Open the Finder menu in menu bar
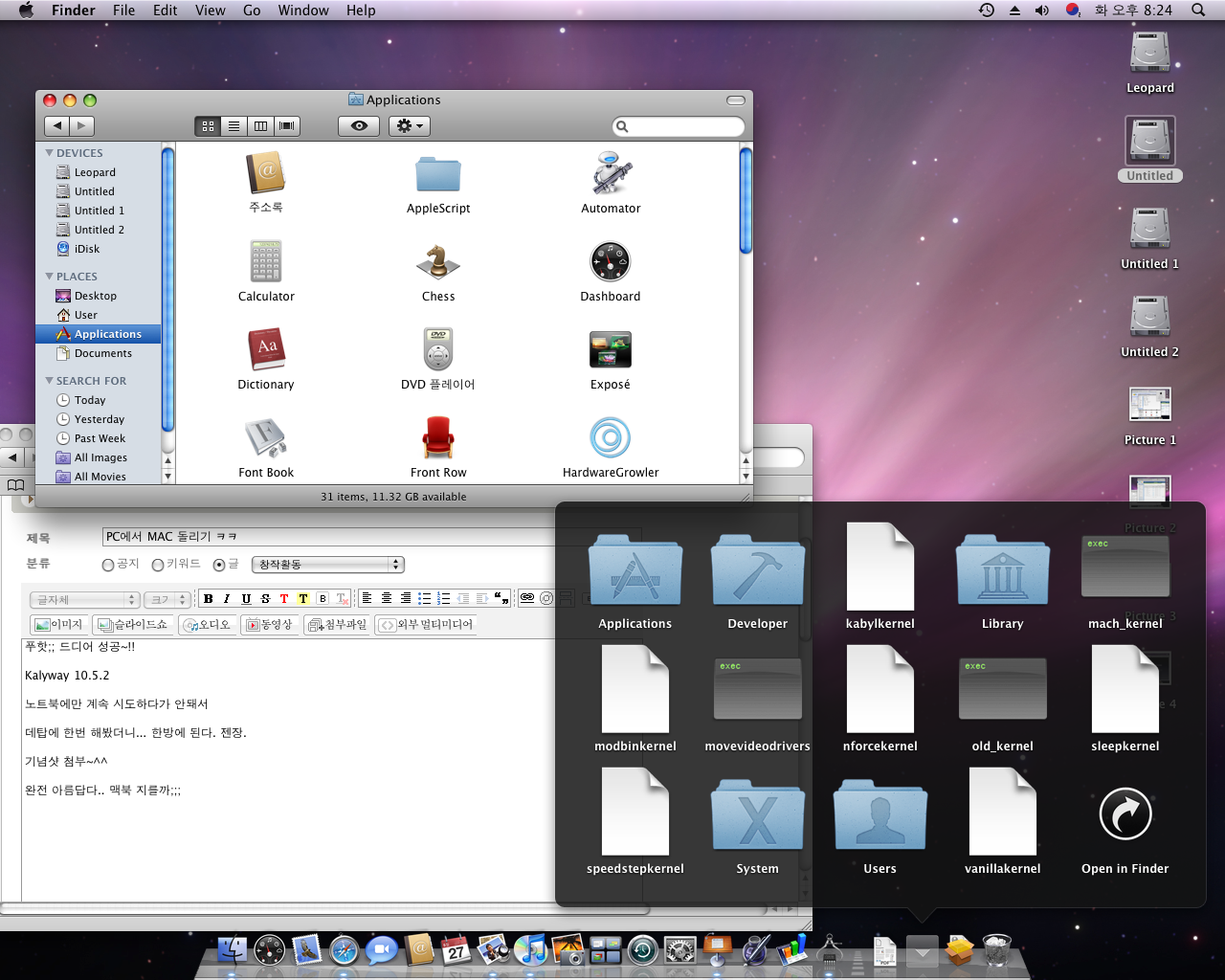Image resolution: width=1225 pixels, height=980 pixels. pyautogui.click(x=73, y=11)
